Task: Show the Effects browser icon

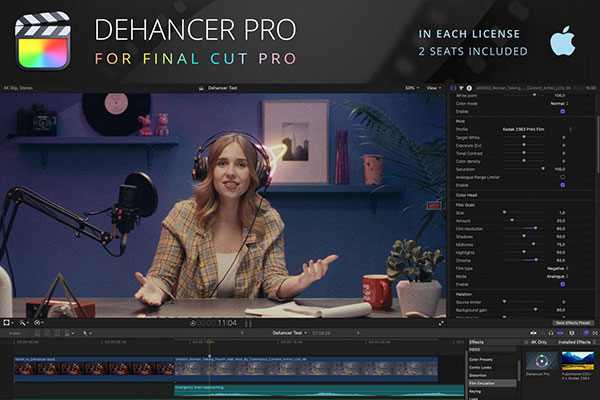Action: (x=586, y=333)
